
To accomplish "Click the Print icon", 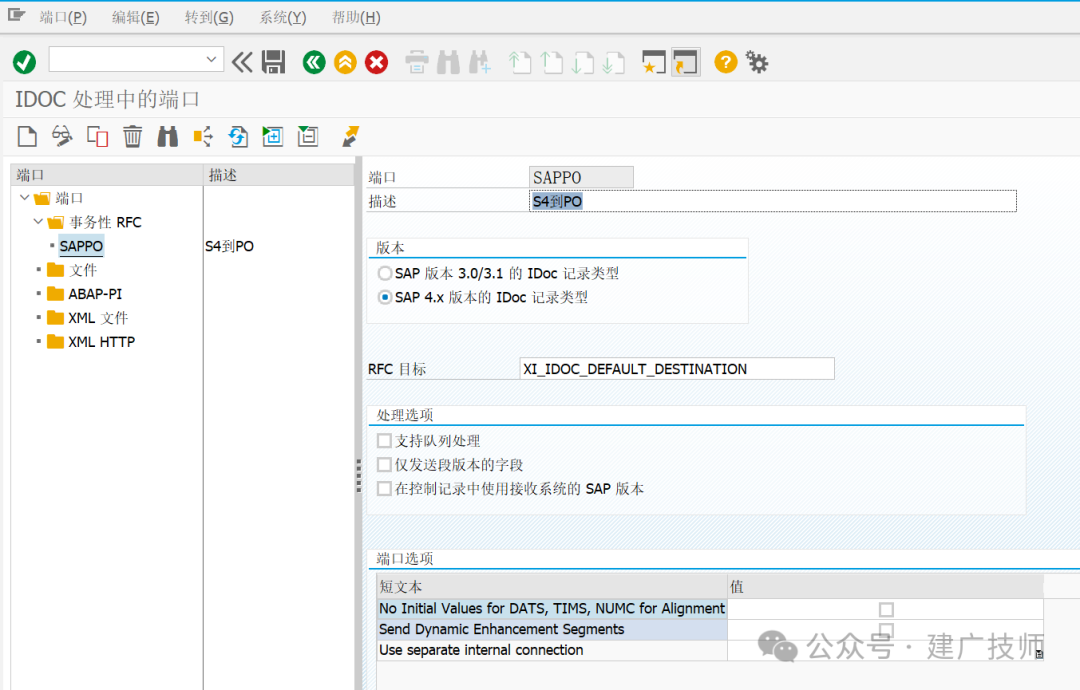I will pyautogui.click(x=417, y=63).
